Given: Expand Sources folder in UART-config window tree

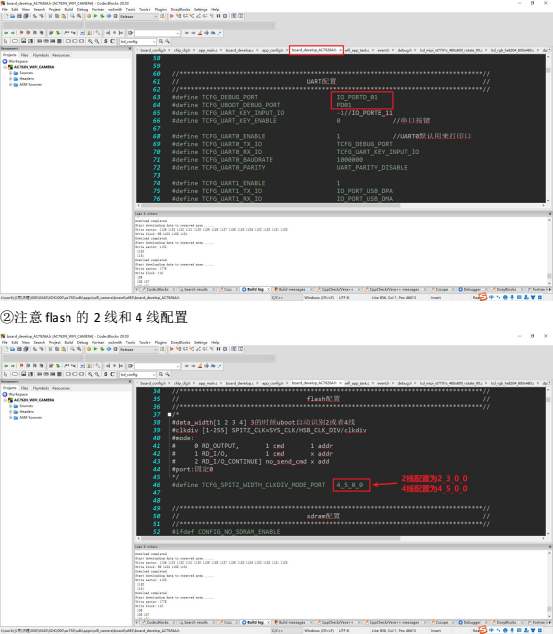Looking at the screenshot, I should [11, 73].
